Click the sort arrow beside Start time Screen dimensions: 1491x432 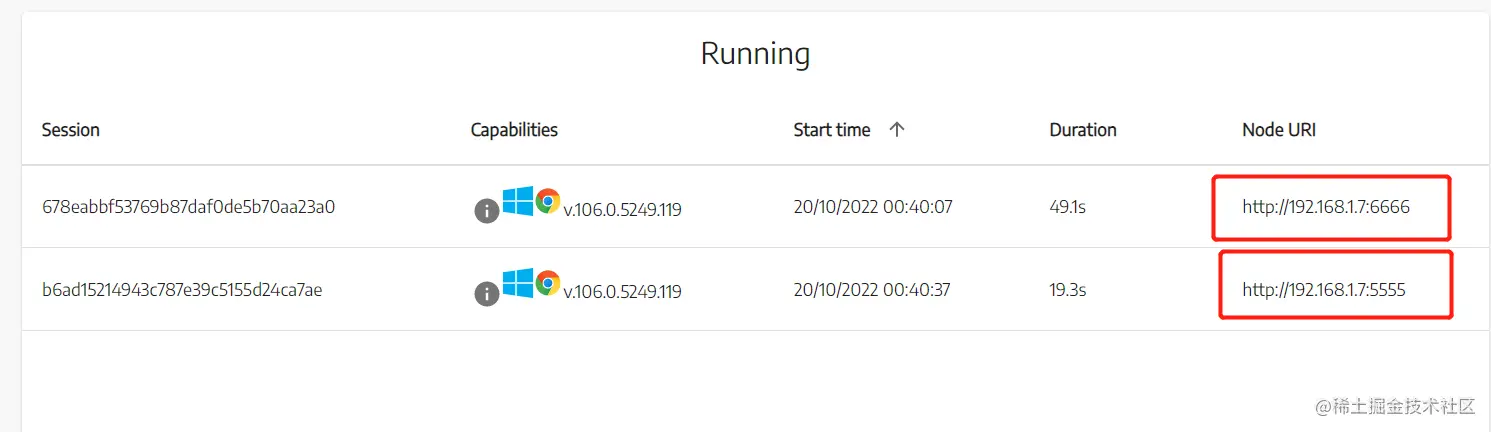pos(897,129)
